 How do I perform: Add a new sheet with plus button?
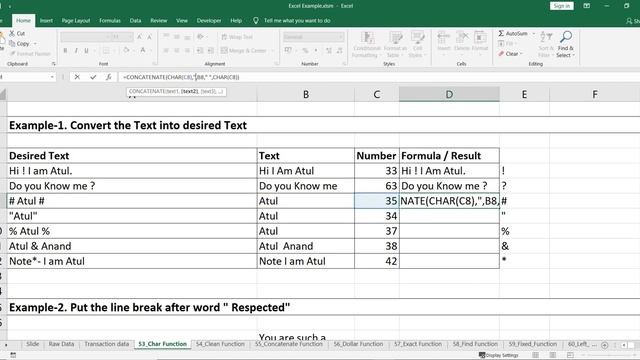pyautogui.click(x=605, y=345)
